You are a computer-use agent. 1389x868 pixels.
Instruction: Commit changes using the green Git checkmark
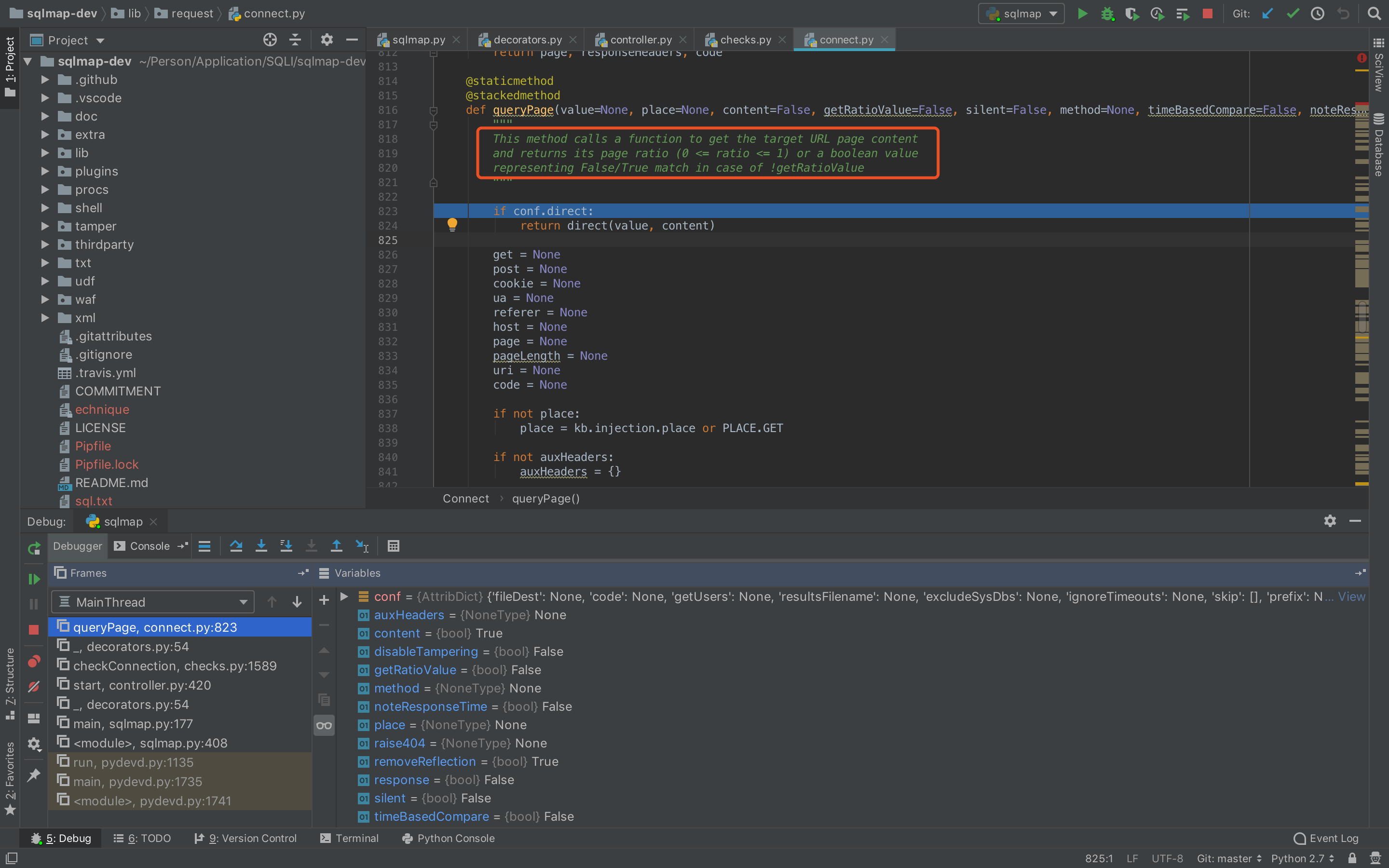coord(1292,13)
